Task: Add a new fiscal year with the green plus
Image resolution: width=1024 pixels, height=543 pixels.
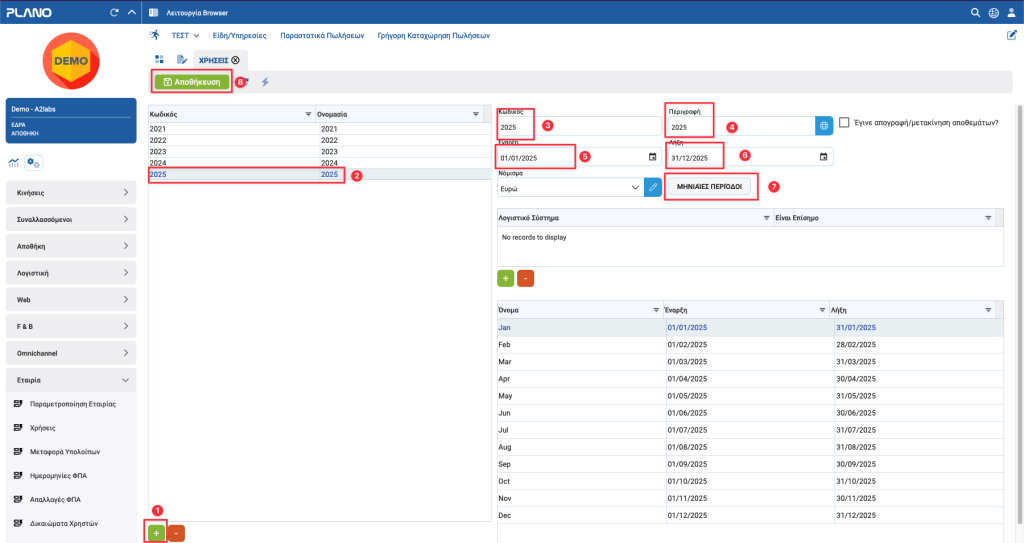Action: 156,533
